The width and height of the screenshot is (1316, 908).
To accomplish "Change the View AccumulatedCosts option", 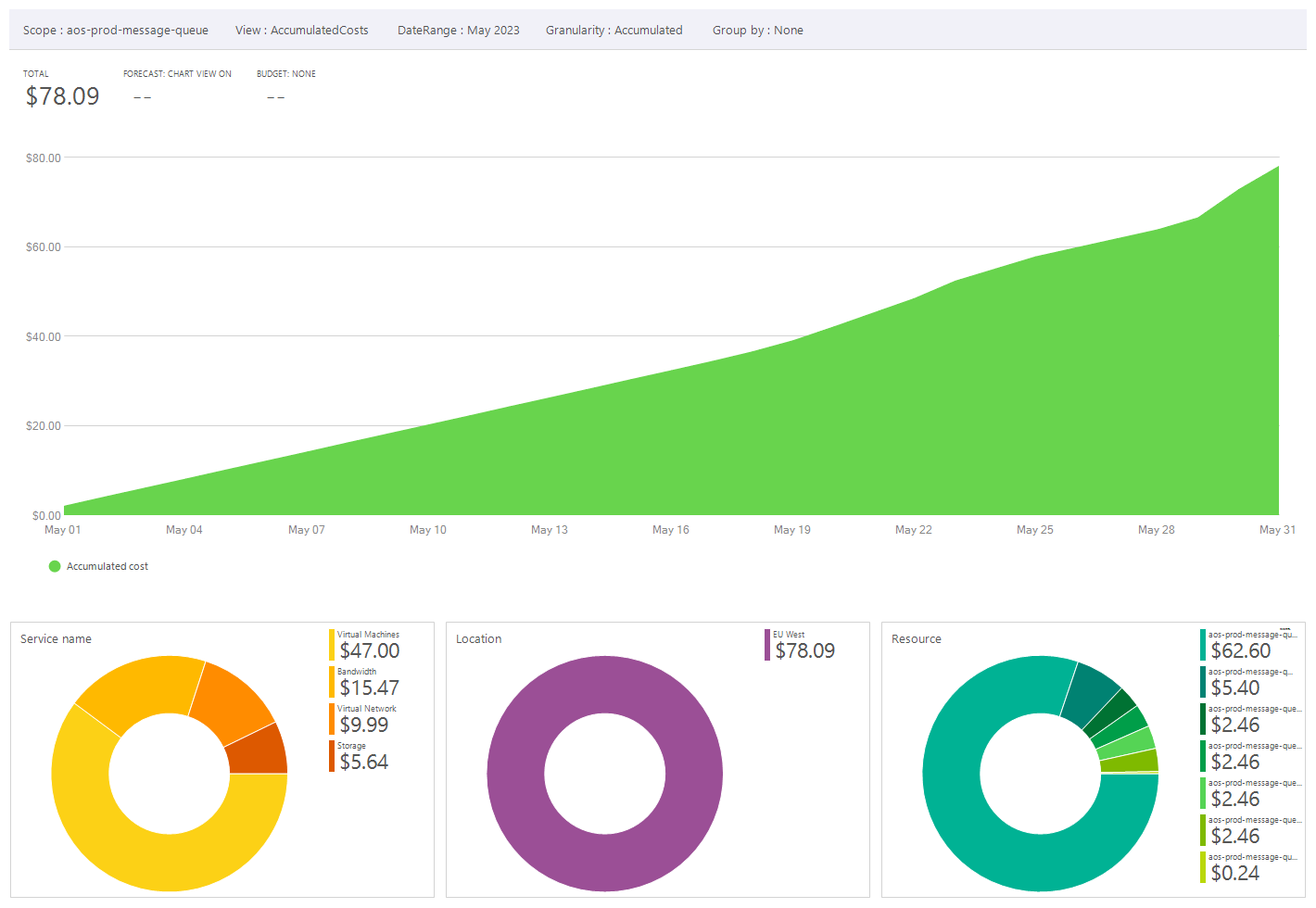I will tap(301, 31).
